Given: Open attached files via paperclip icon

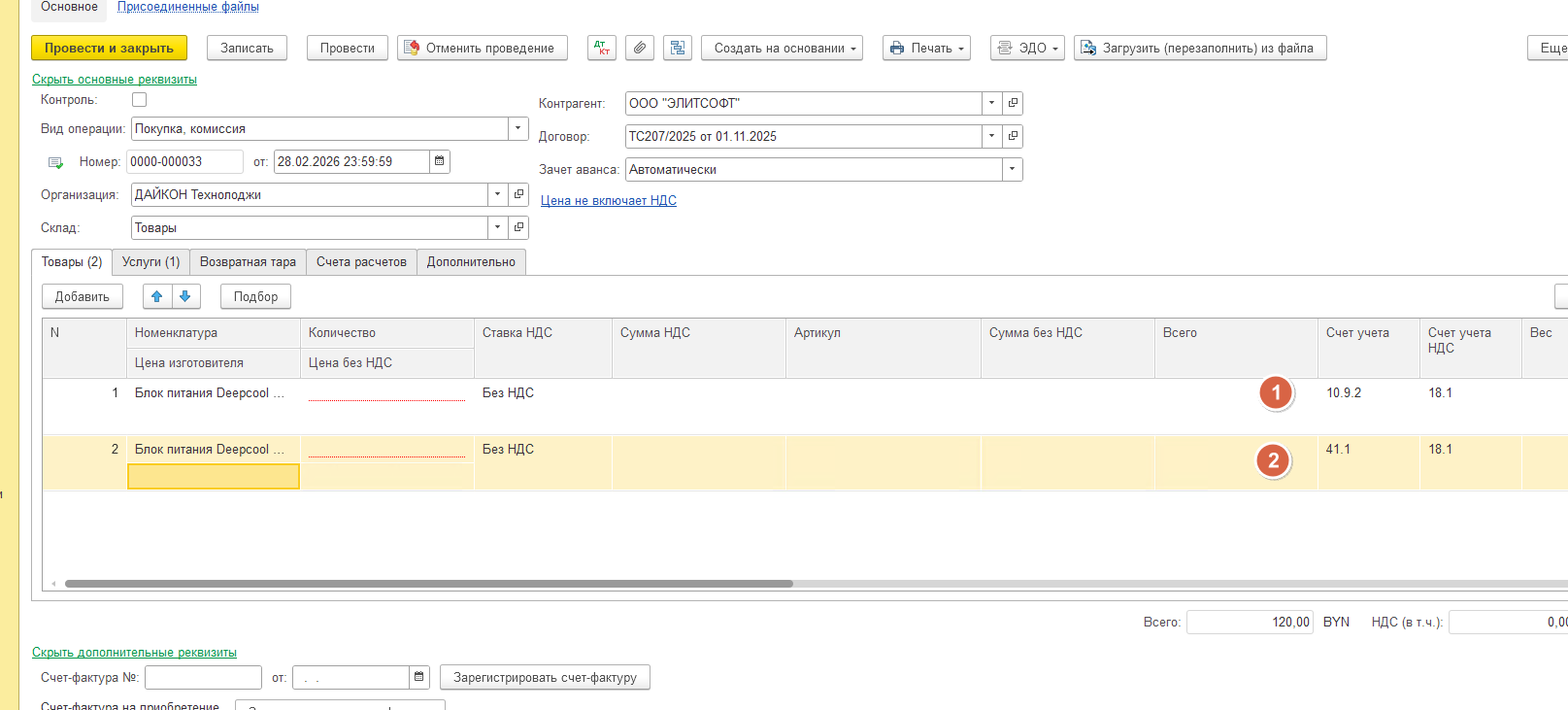Looking at the screenshot, I should 639,48.
